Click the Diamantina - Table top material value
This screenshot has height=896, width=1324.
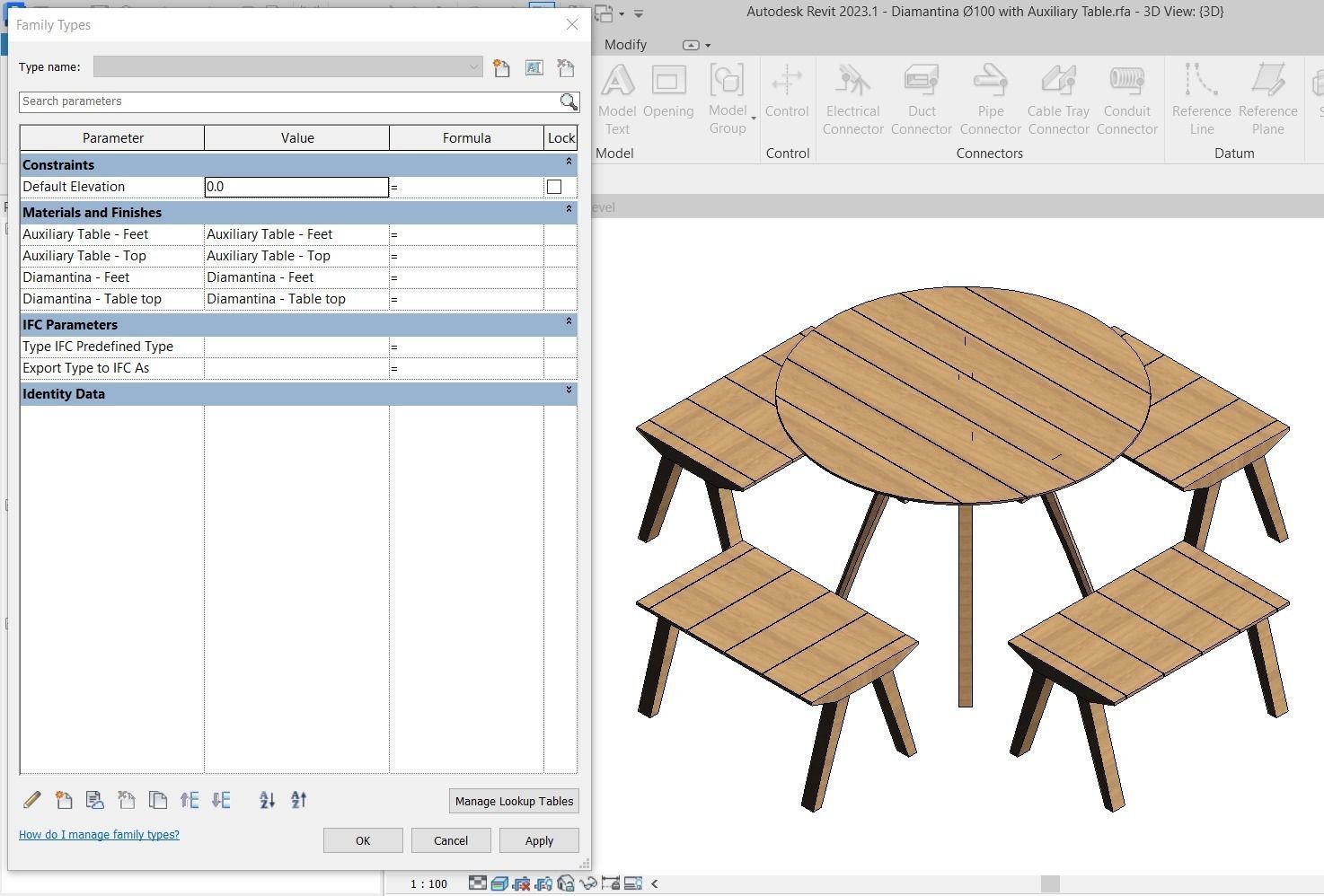[296, 299]
